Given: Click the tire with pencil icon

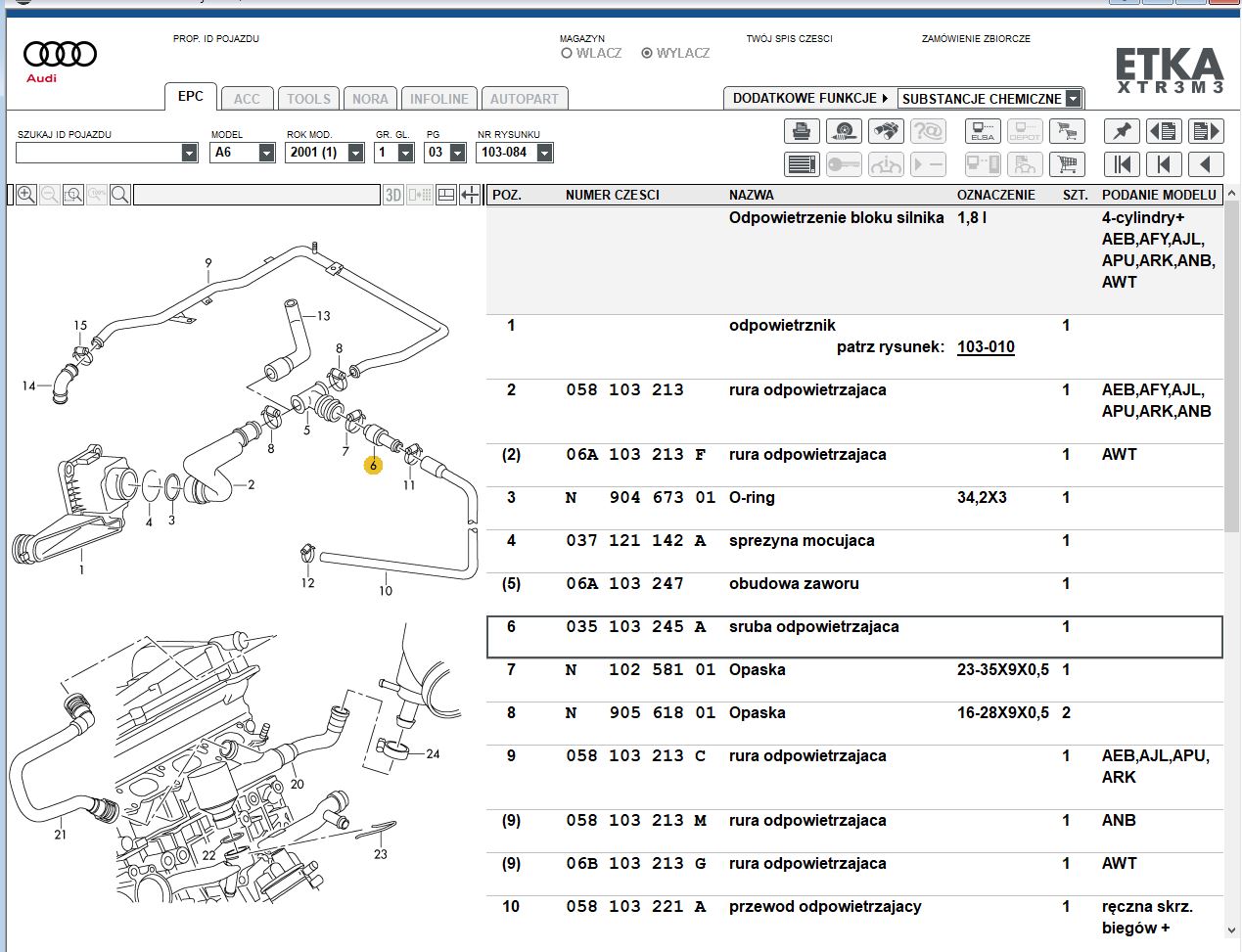Looking at the screenshot, I should coord(844,131).
